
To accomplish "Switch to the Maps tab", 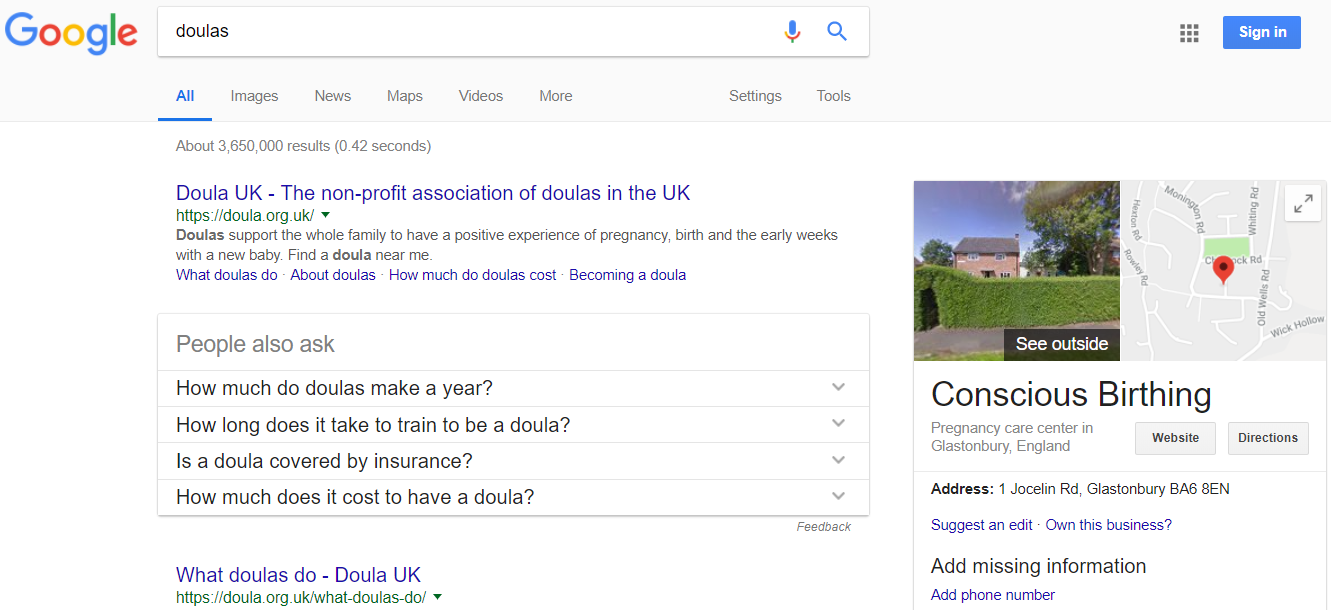I will (x=405, y=96).
